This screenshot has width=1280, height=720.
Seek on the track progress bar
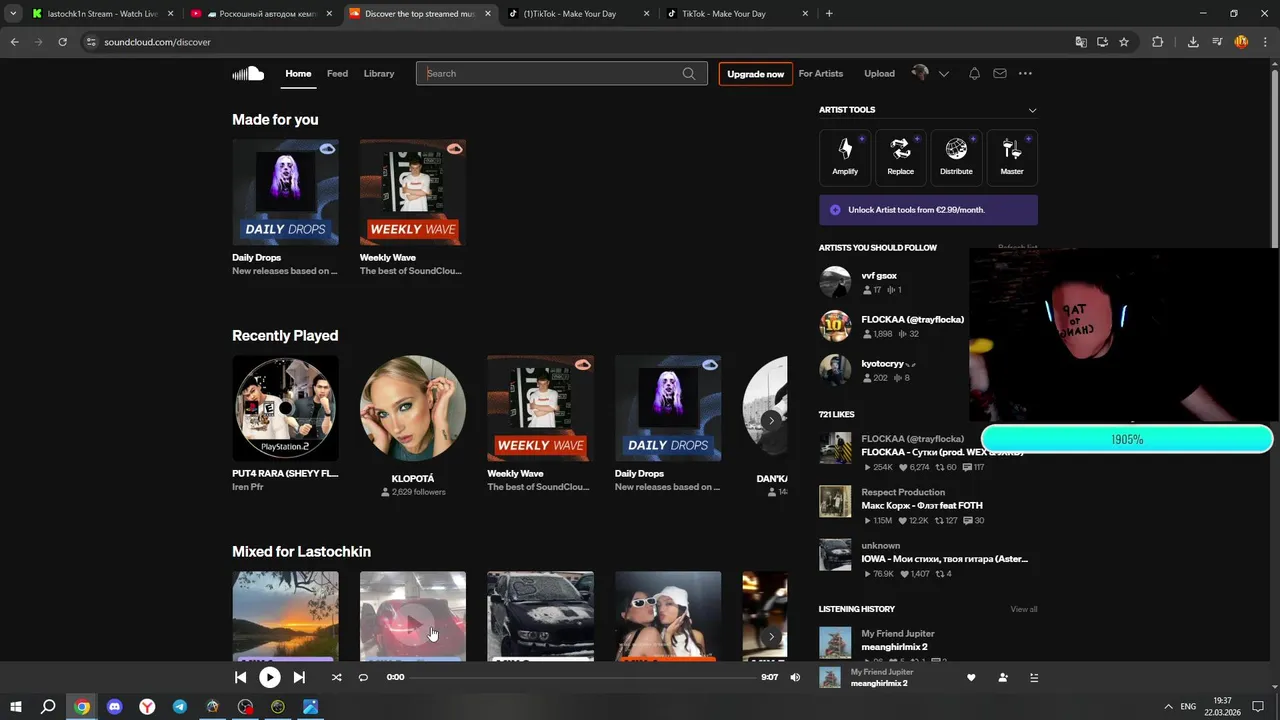pyautogui.click(x=585, y=677)
